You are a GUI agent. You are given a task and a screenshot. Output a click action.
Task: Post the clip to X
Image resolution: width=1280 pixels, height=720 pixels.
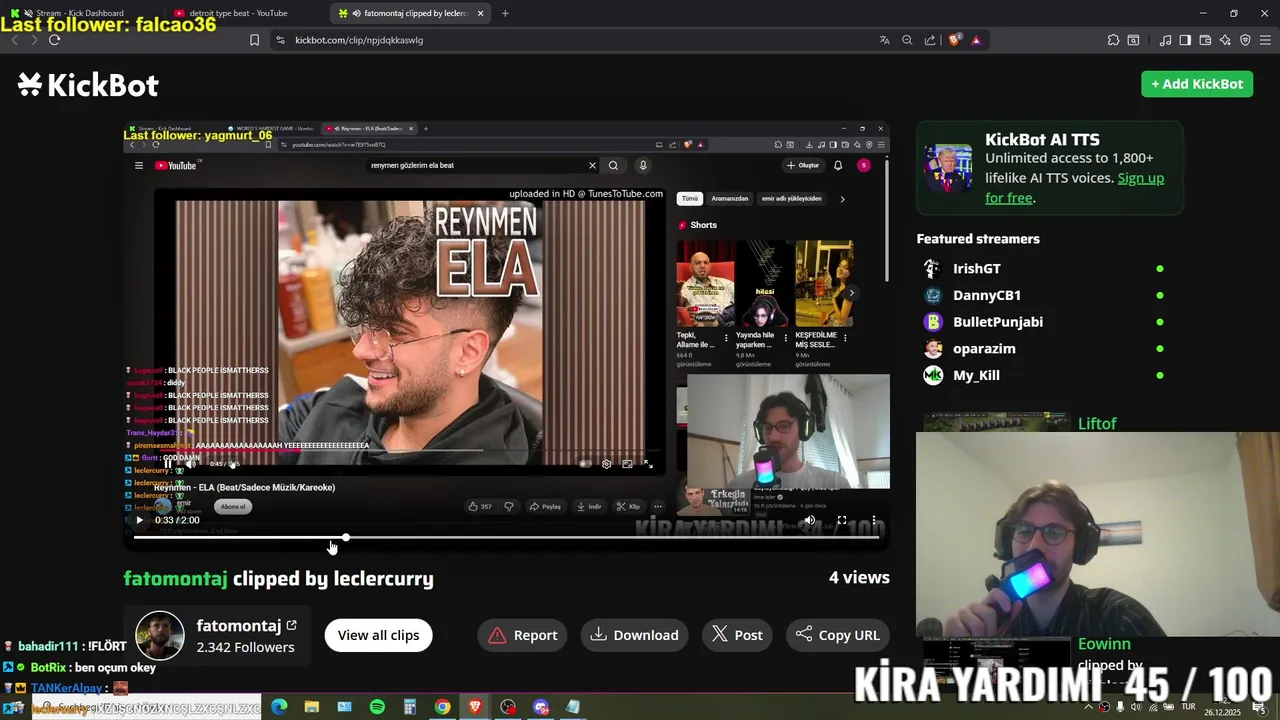pyautogui.click(x=737, y=635)
